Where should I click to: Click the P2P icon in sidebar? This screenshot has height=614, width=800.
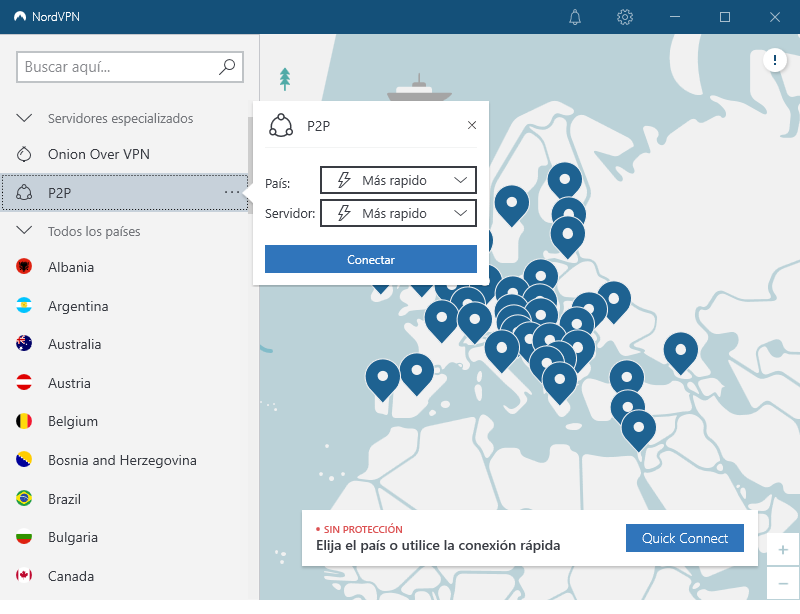(x=24, y=192)
